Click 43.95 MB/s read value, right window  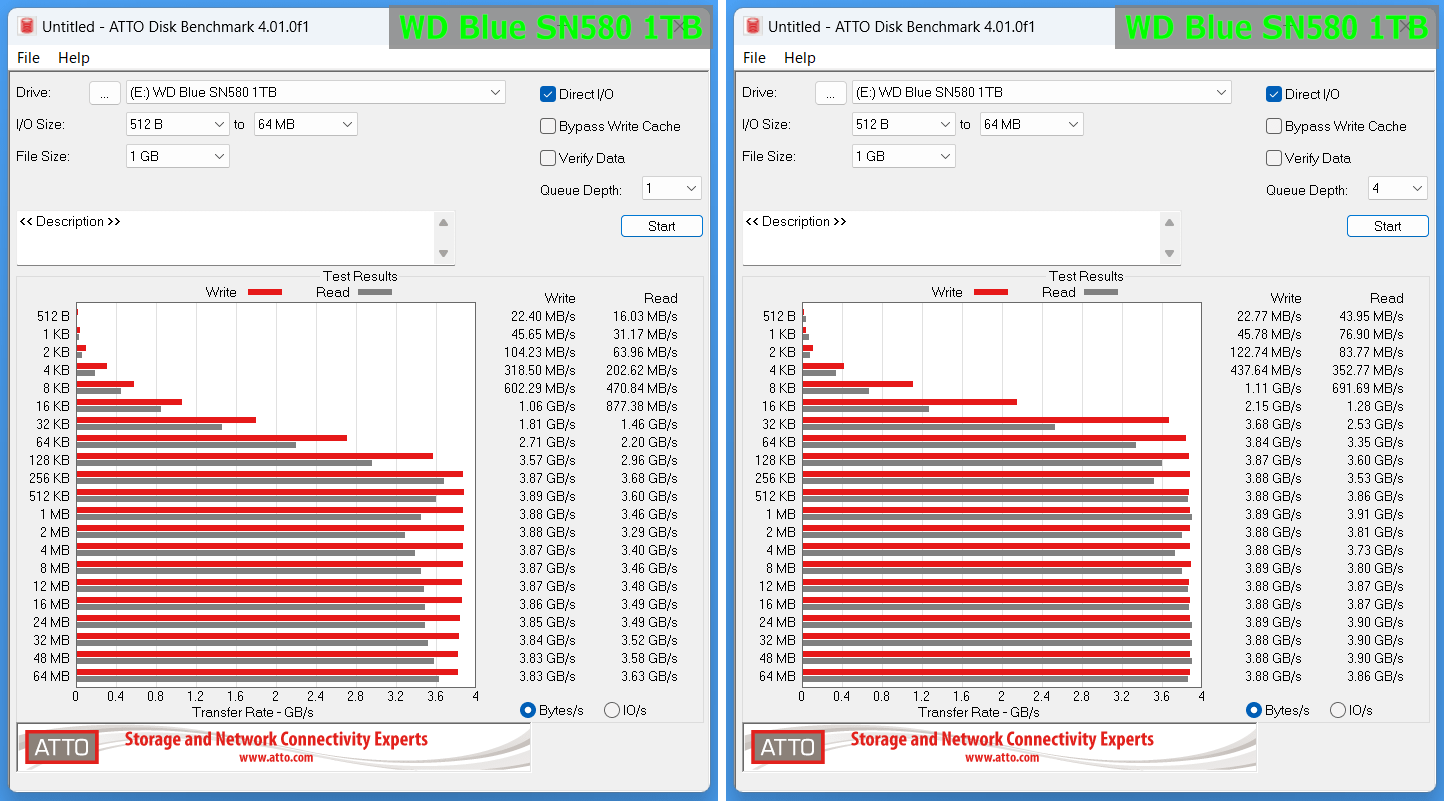coord(1371,316)
